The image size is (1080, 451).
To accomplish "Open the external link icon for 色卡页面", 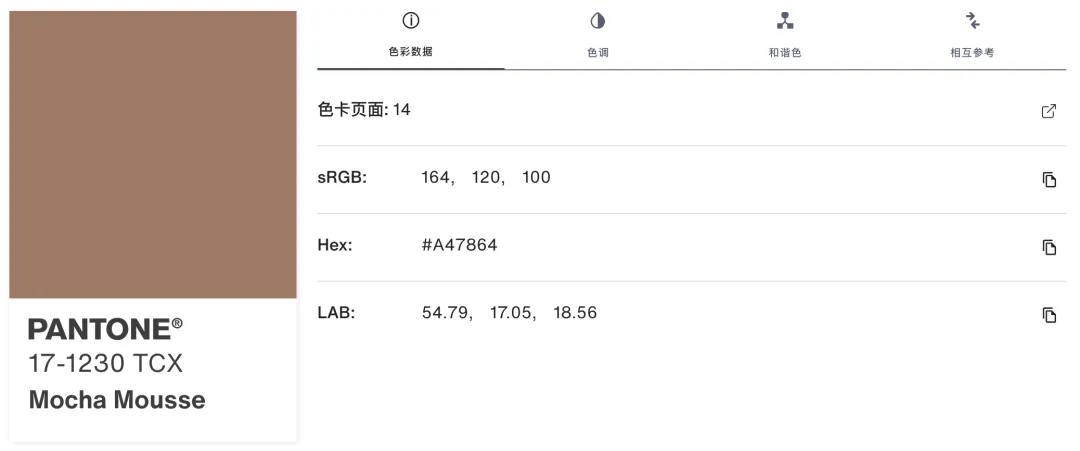I will pyautogui.click(x=1048, y=111).
